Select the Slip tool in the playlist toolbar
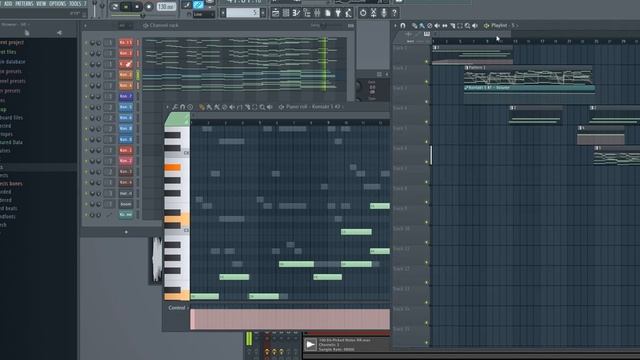Screen dimensions: 640x360 pos(444,25)
